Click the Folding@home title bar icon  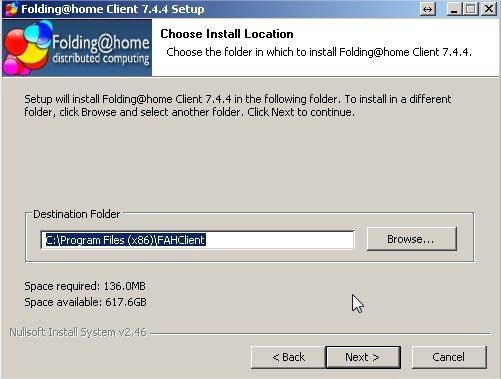[11, 9]
